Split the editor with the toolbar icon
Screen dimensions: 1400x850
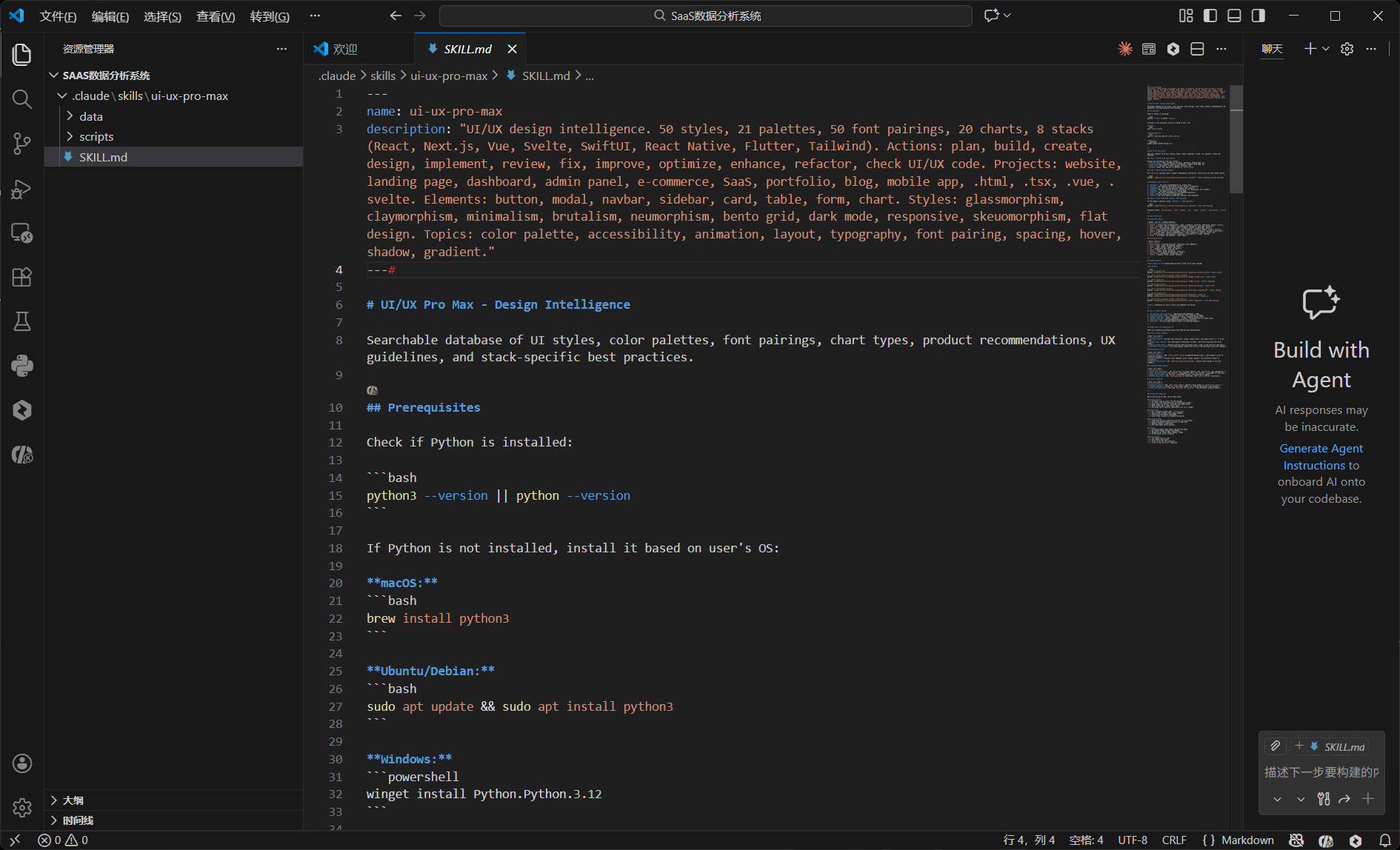(x=1197, y=49)
